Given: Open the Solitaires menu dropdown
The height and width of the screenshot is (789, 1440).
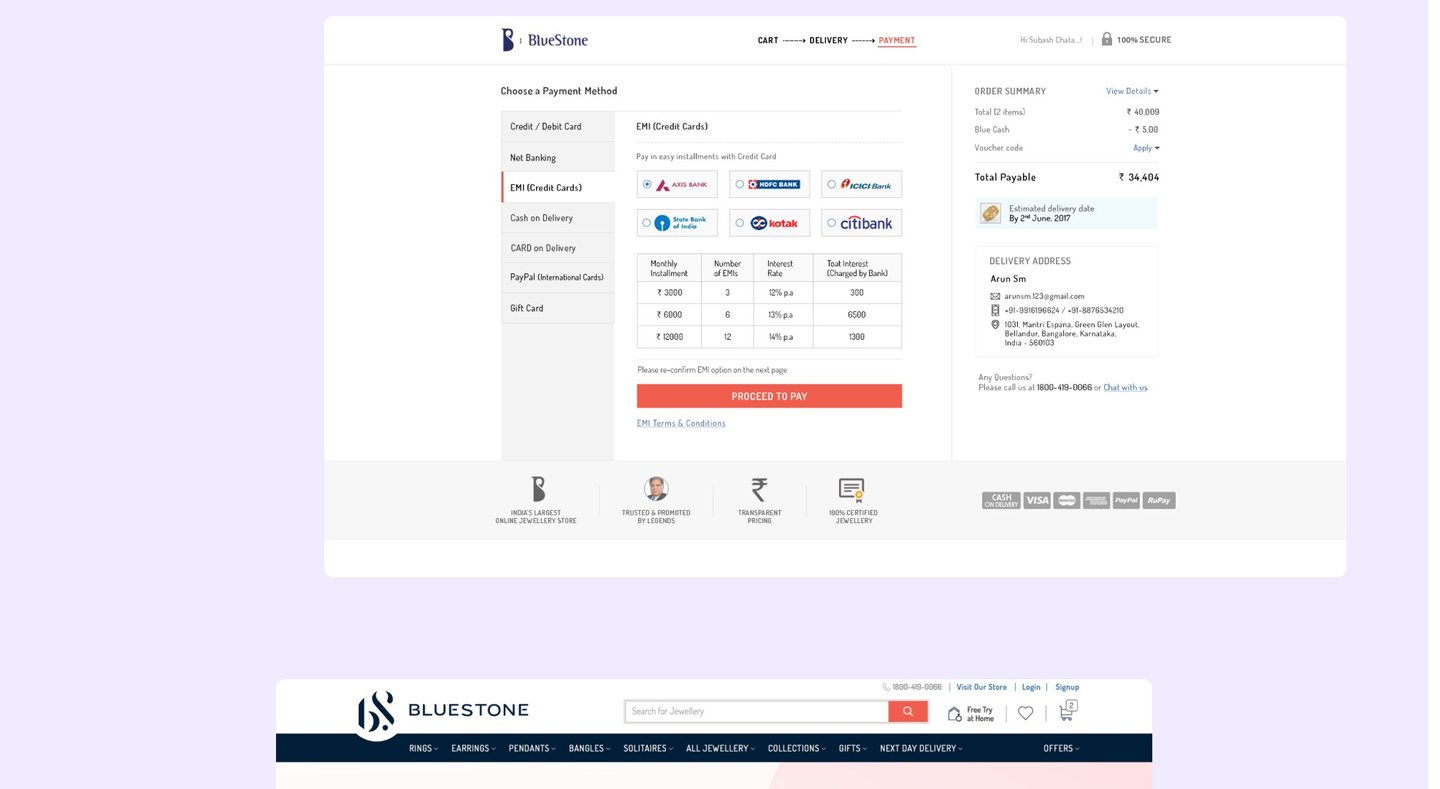Looking at the screenshot, I should [x=649, y=748].
